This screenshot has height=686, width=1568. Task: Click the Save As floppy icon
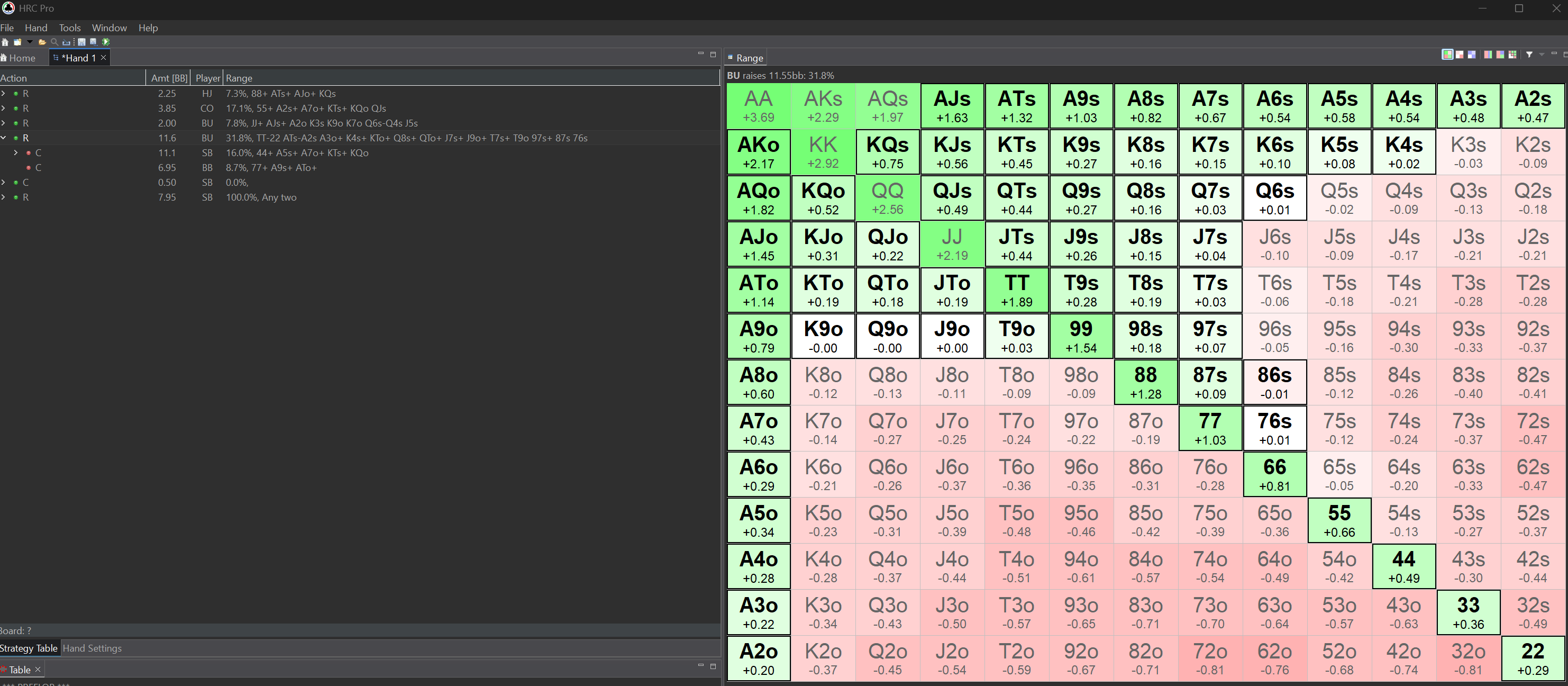pos(93,42)
